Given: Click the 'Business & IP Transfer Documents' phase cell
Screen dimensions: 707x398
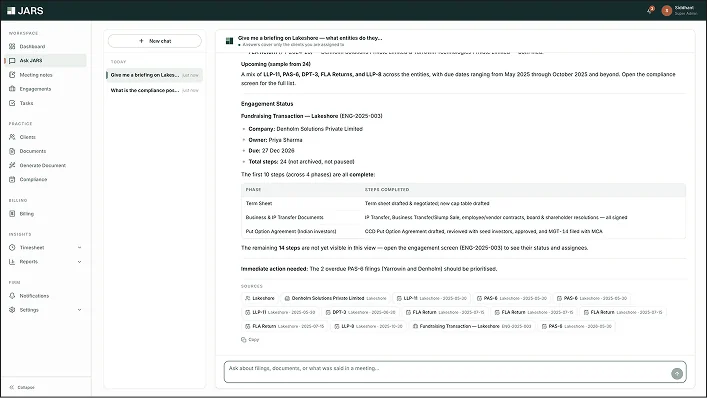Looking at the screenshot, I should pyautogui.click(x=285, y=217).
